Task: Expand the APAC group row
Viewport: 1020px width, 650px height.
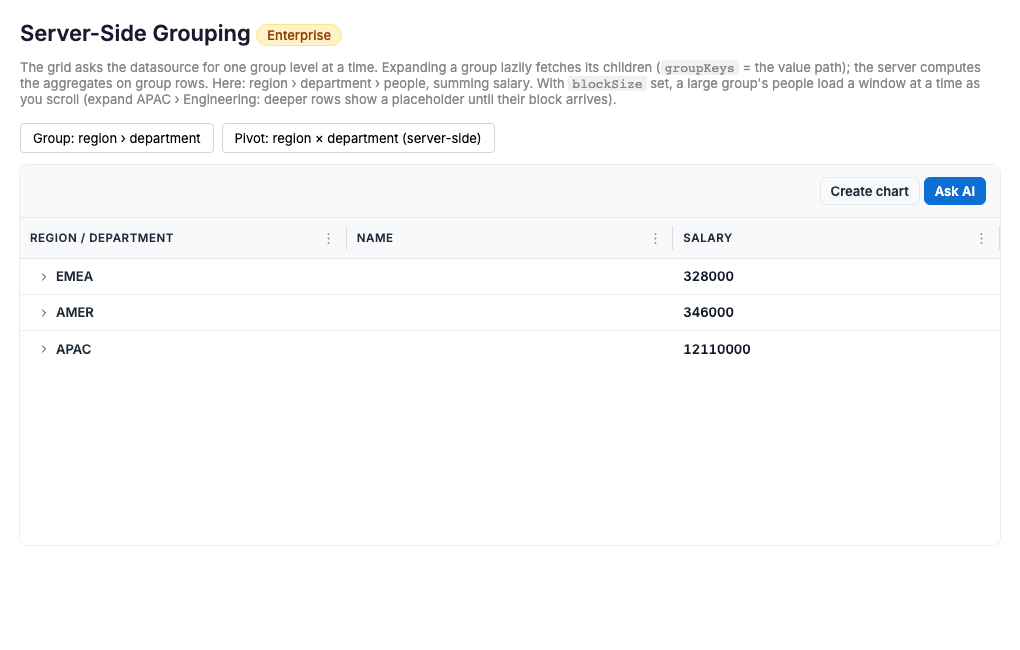Action: tap(44, 349)
